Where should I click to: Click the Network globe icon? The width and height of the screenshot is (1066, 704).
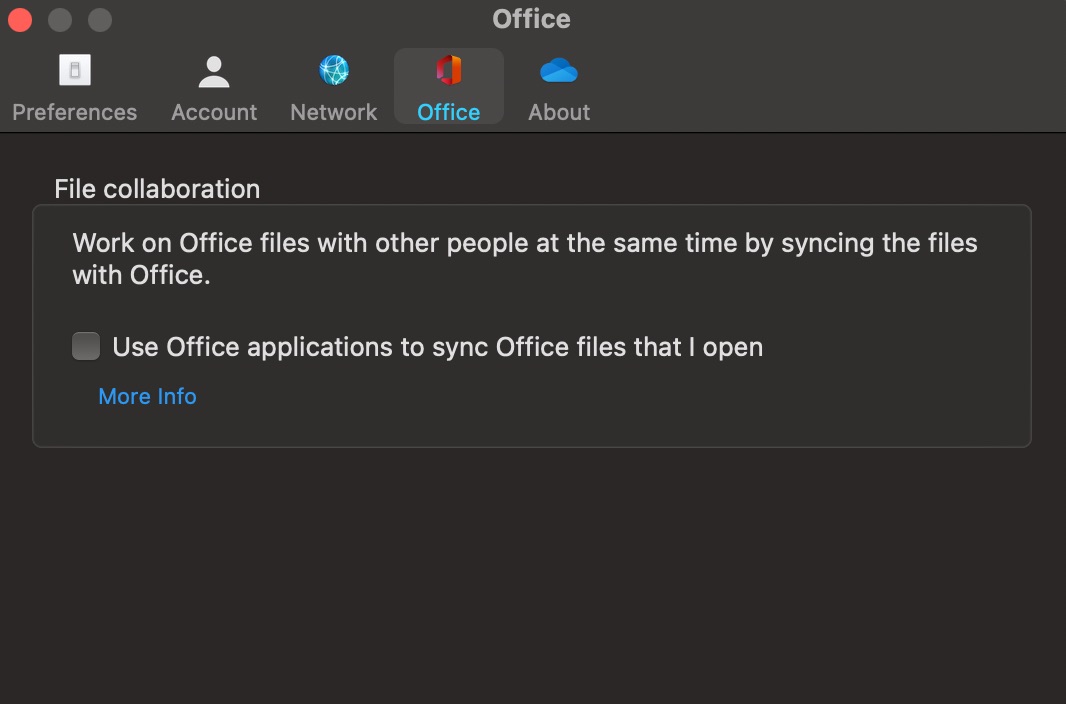click(333, 70)
